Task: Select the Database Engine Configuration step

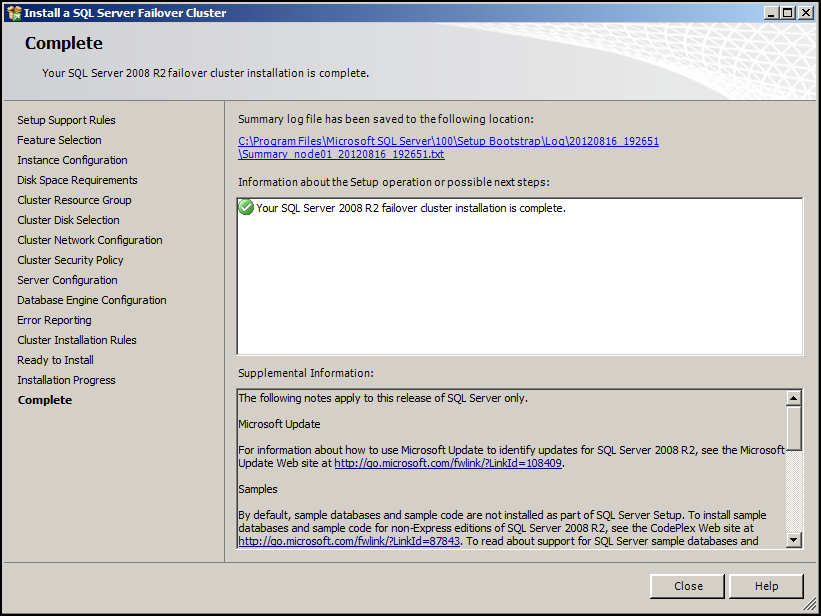Action: point(92,300)
